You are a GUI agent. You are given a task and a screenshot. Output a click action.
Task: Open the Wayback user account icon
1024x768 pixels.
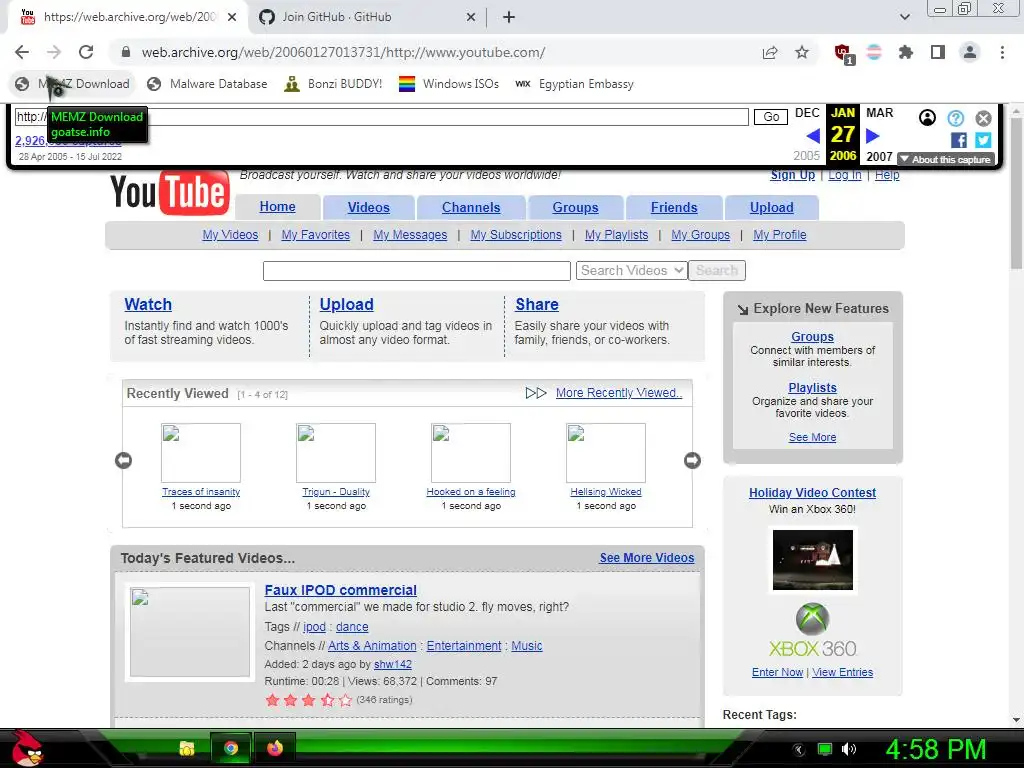pos(927,118)
